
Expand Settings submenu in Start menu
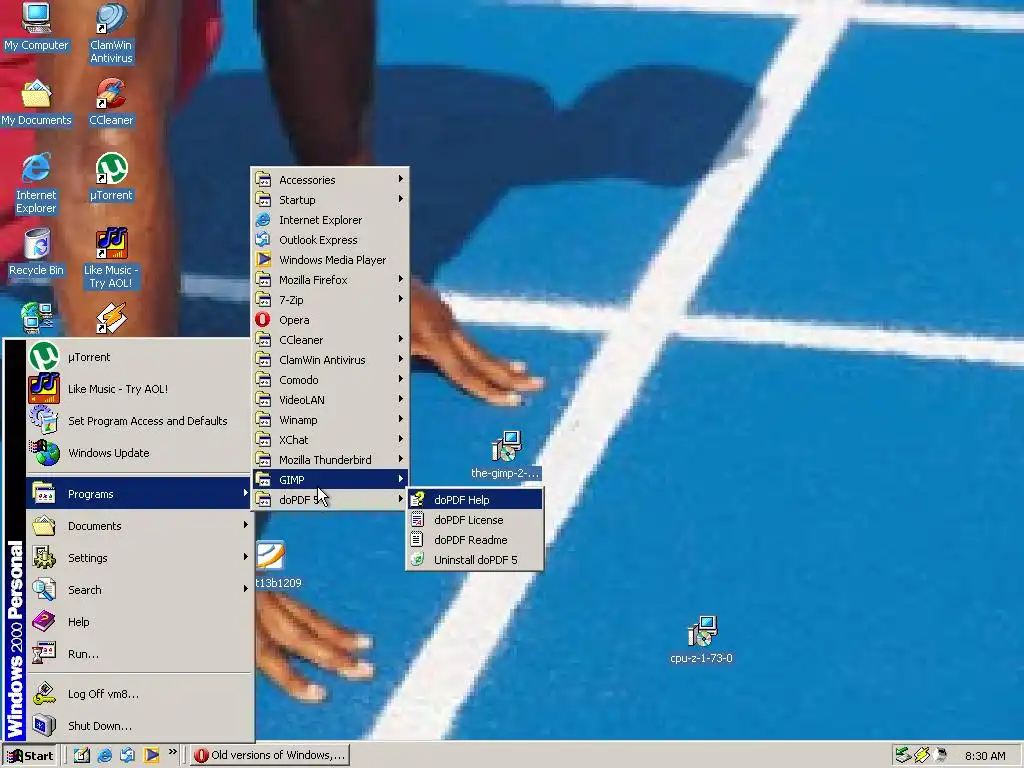click(x=138, y=558)
